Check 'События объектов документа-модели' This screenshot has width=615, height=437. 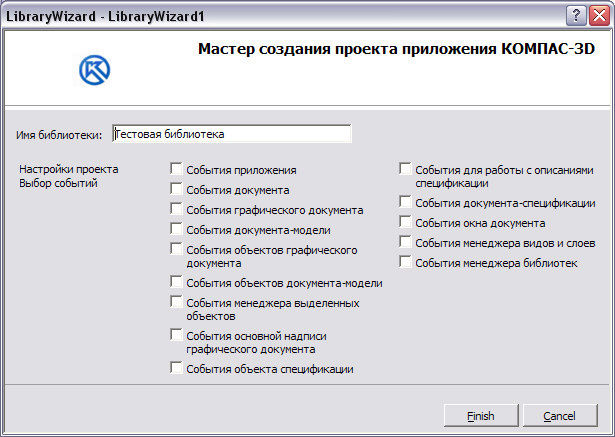tap(176, 282)
